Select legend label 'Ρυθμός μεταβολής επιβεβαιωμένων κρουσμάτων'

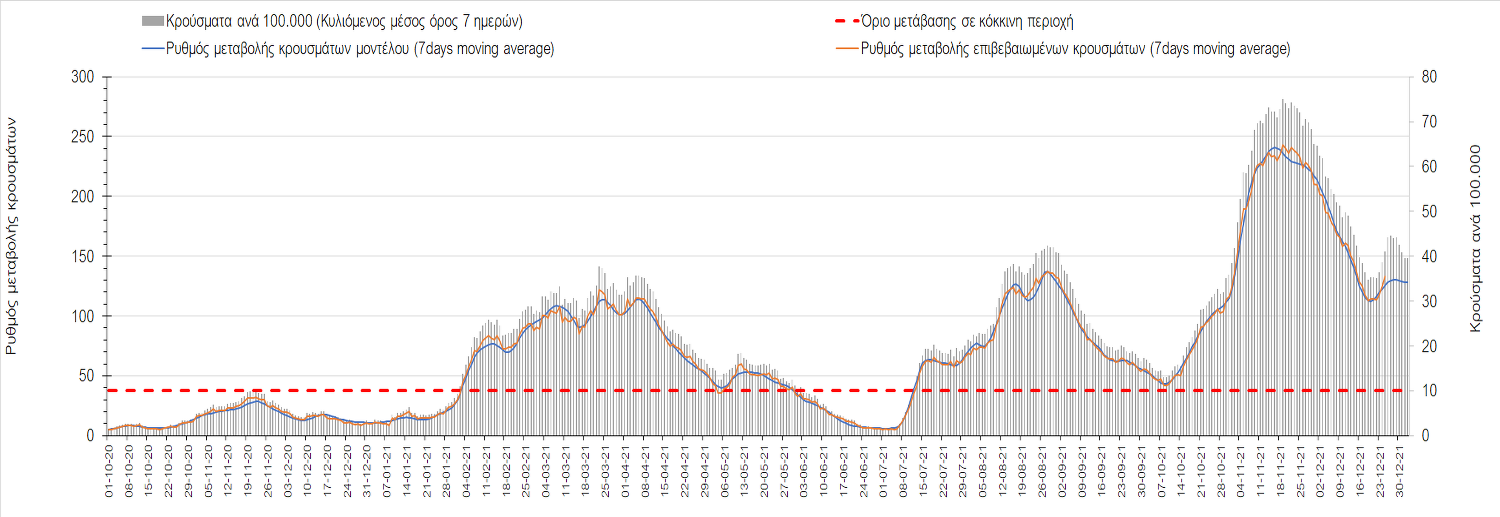[x=1076, y=49]
